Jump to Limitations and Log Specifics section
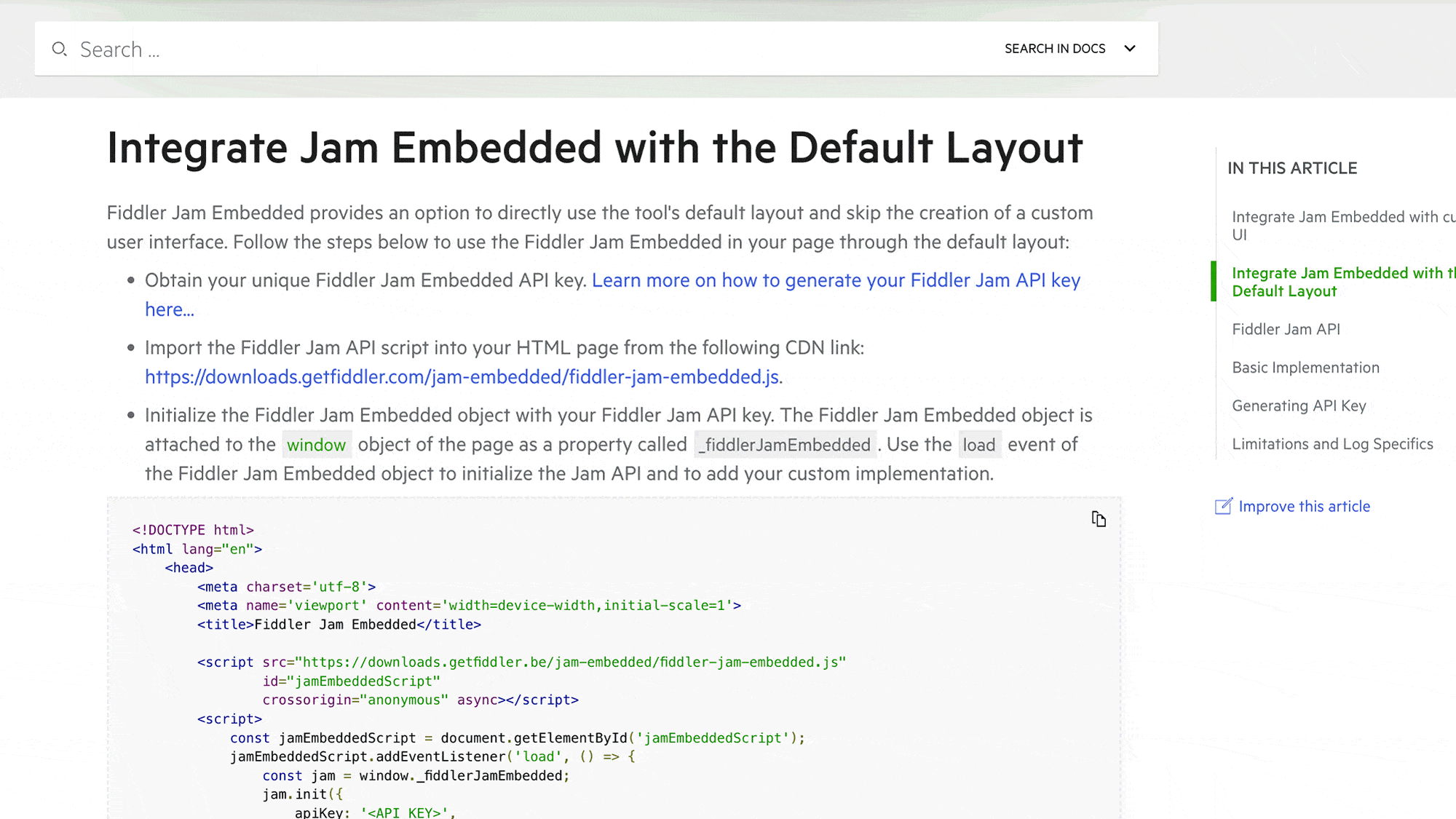Viewport: 1456px width, 819px height. pos(1332,444)
